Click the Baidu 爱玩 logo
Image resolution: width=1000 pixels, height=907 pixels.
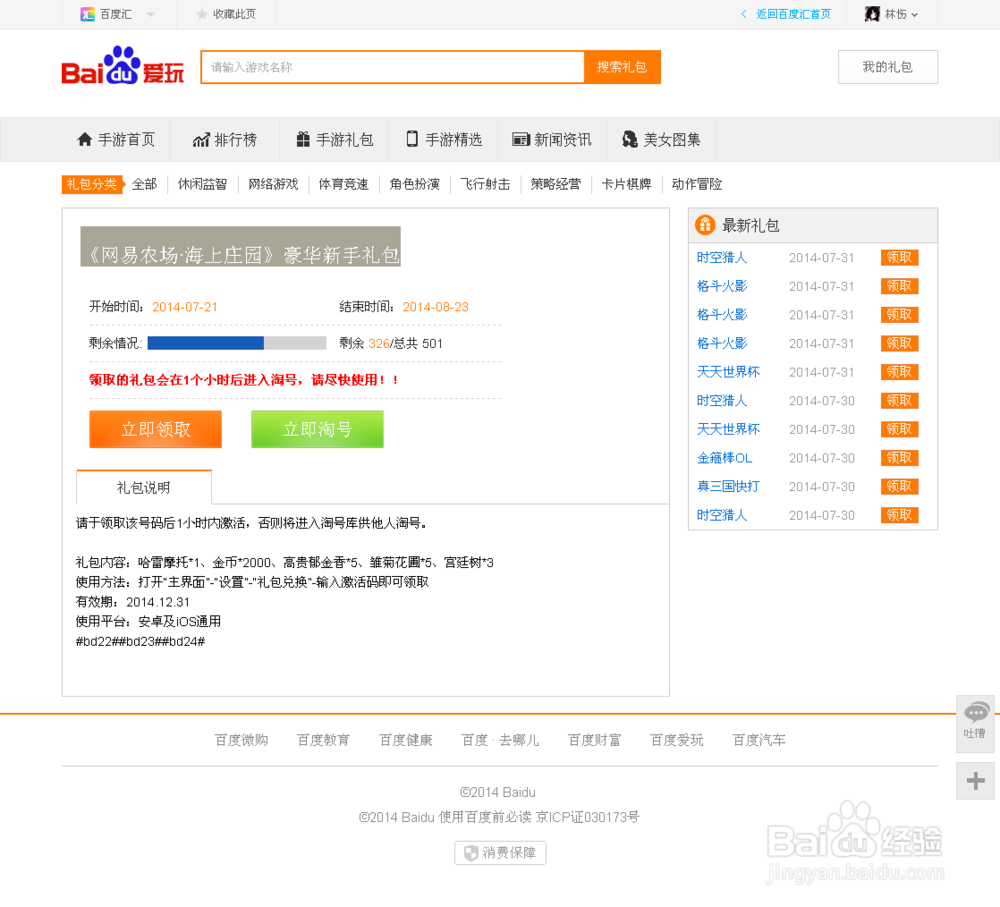pyautogui.click(x=122, y=66)
